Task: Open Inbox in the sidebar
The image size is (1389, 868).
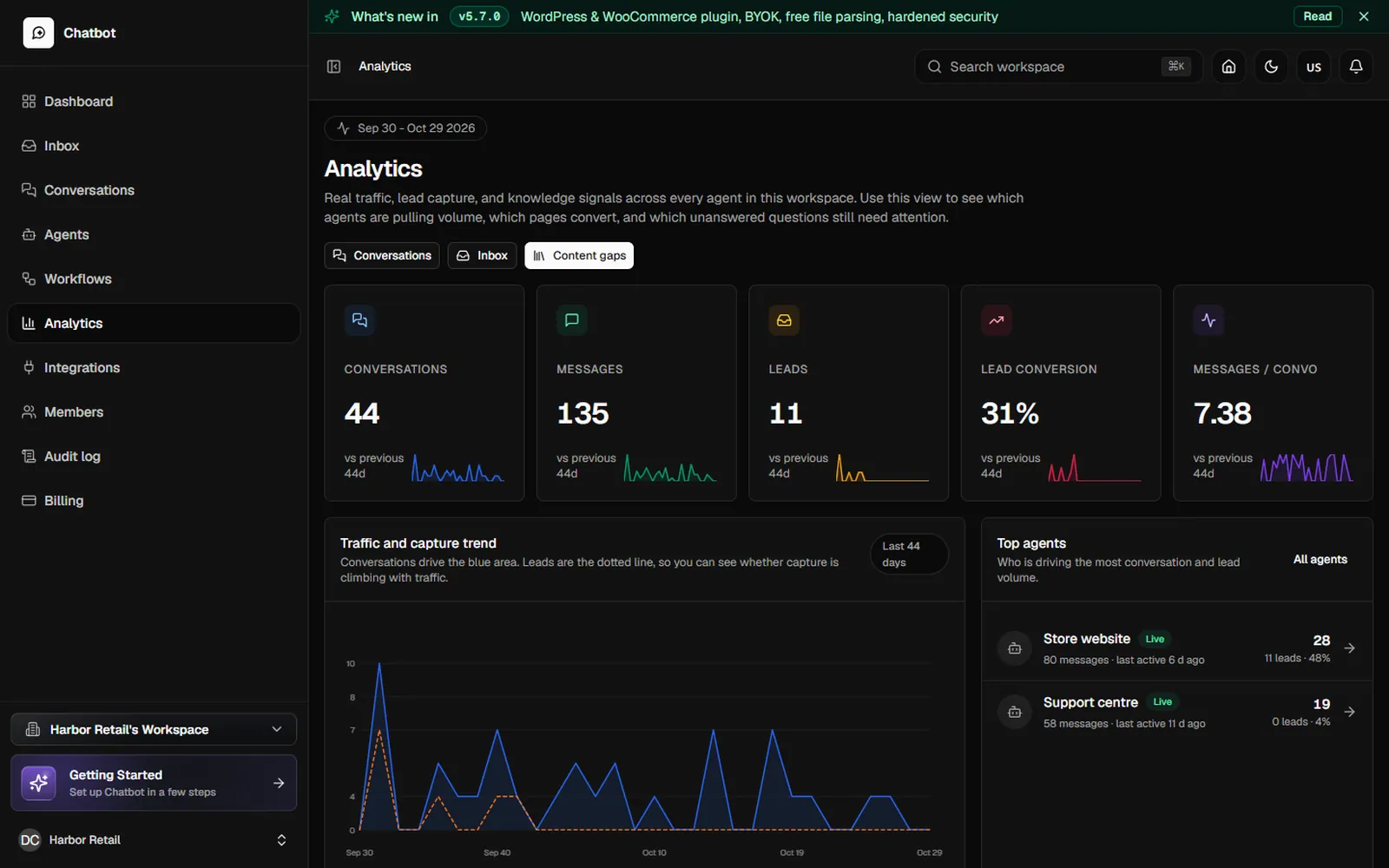Action: click(154, 146)
